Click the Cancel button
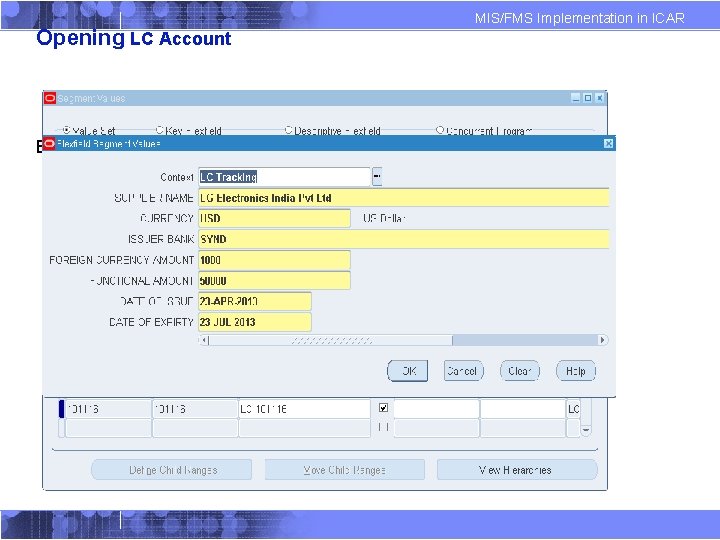Viewport: 720px width, 540px height. pyautogui.click(x=463, y=371)
